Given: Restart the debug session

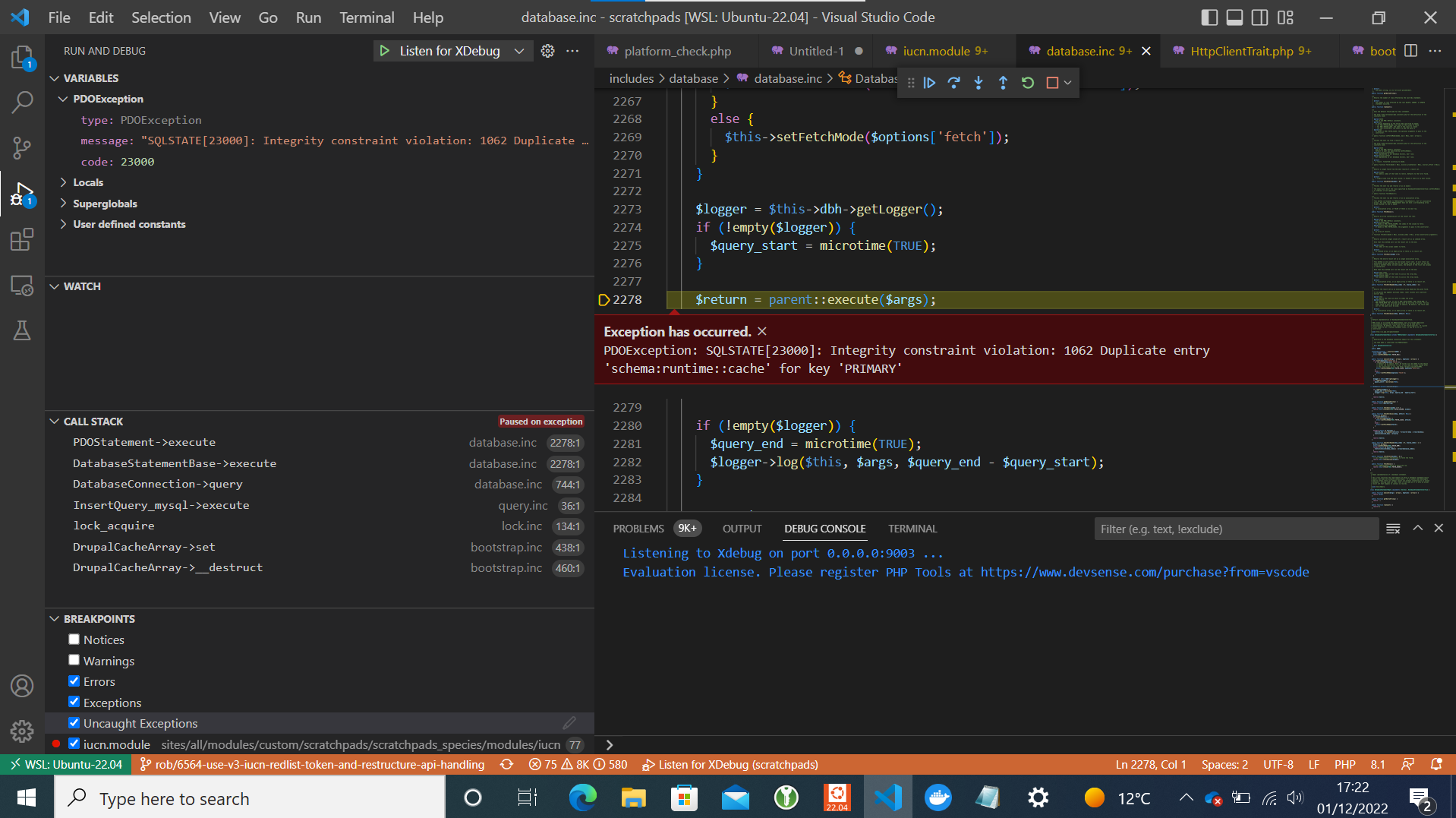Looking at the screenshot, I should (x=1027, y=82).
